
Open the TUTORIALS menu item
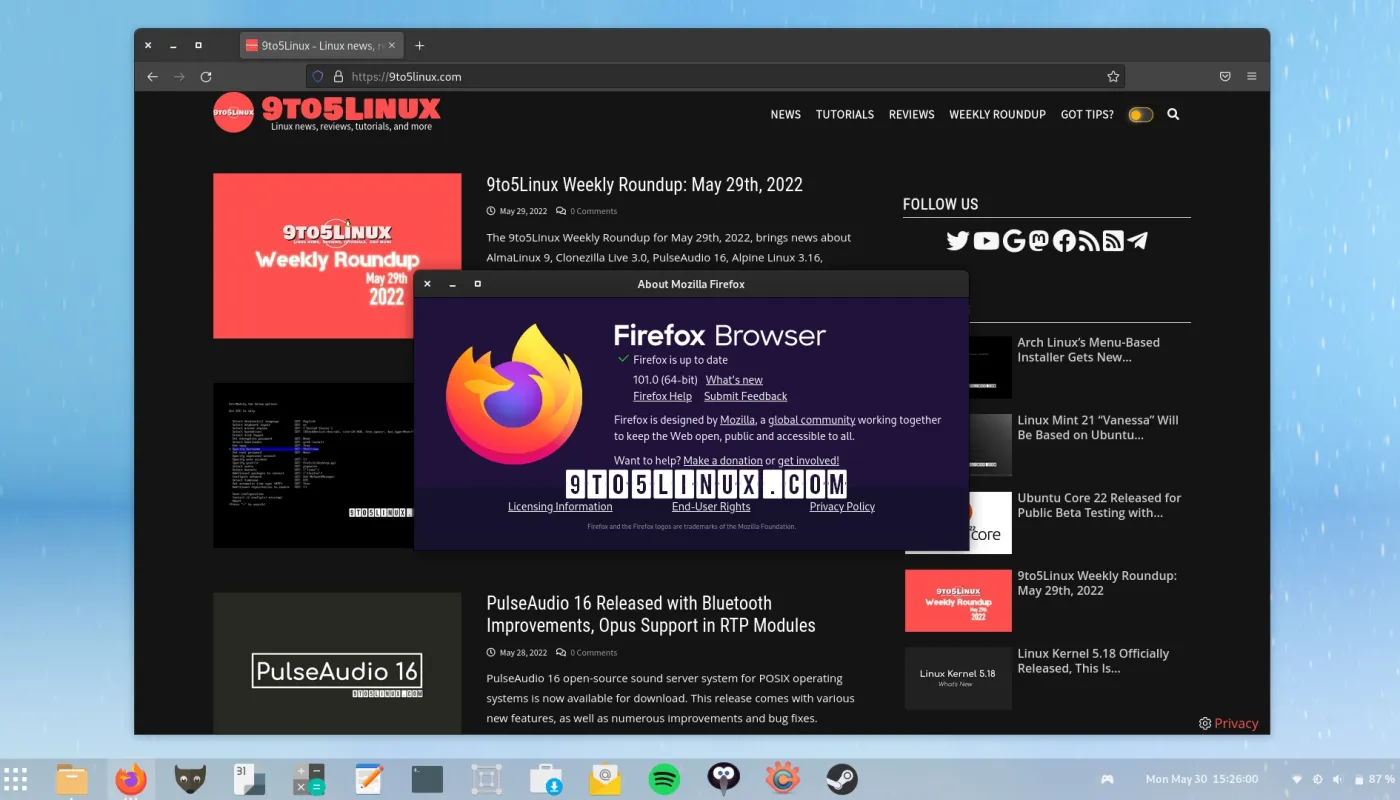click(x=845, y=114)
